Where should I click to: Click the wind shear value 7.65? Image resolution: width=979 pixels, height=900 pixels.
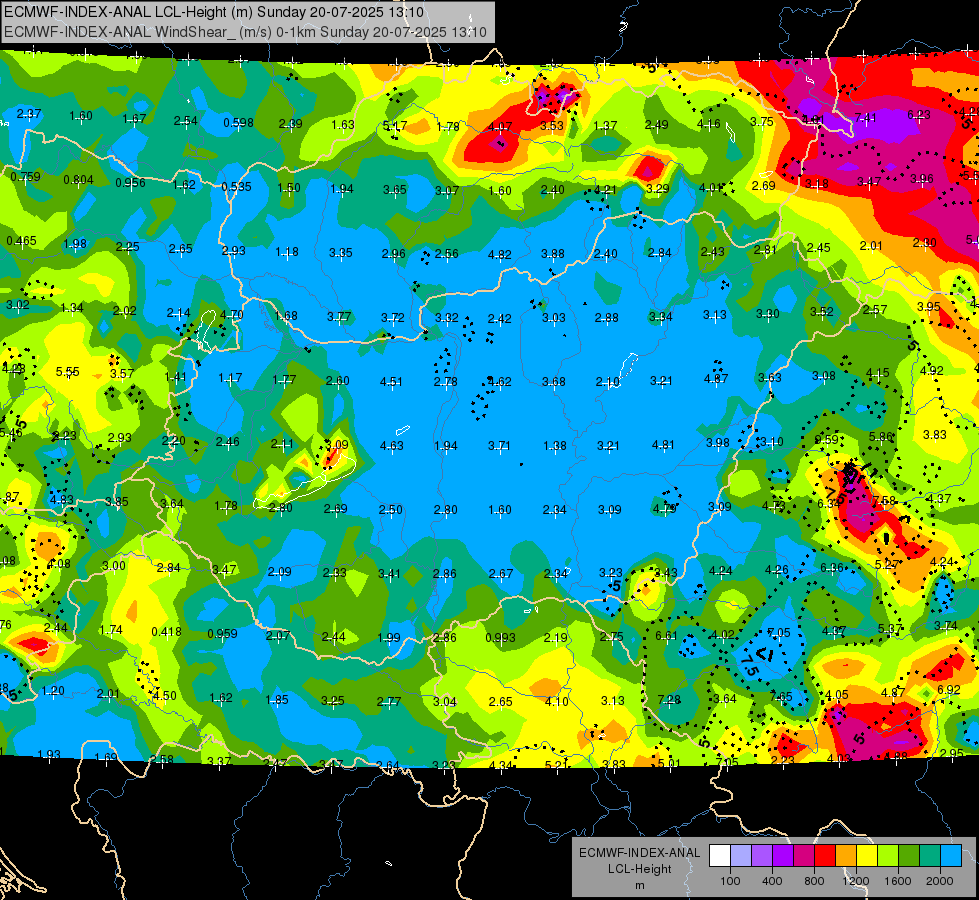coord(781,697)
